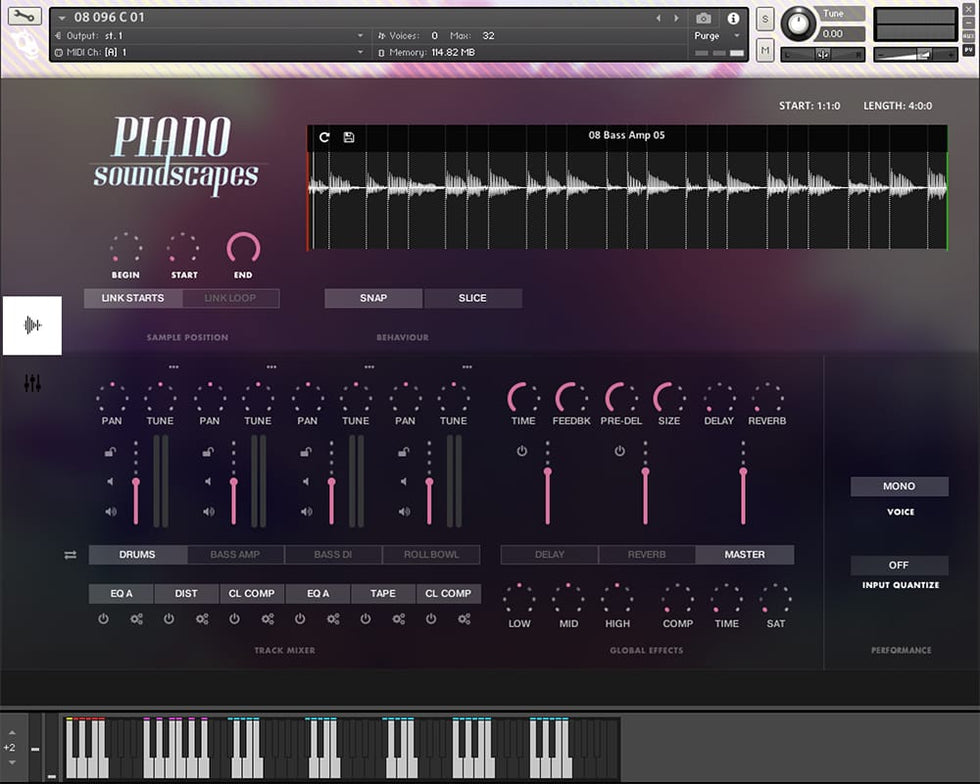Open the instrument info icon
Viewport: 980px width, 784px height.
point(733,18)
